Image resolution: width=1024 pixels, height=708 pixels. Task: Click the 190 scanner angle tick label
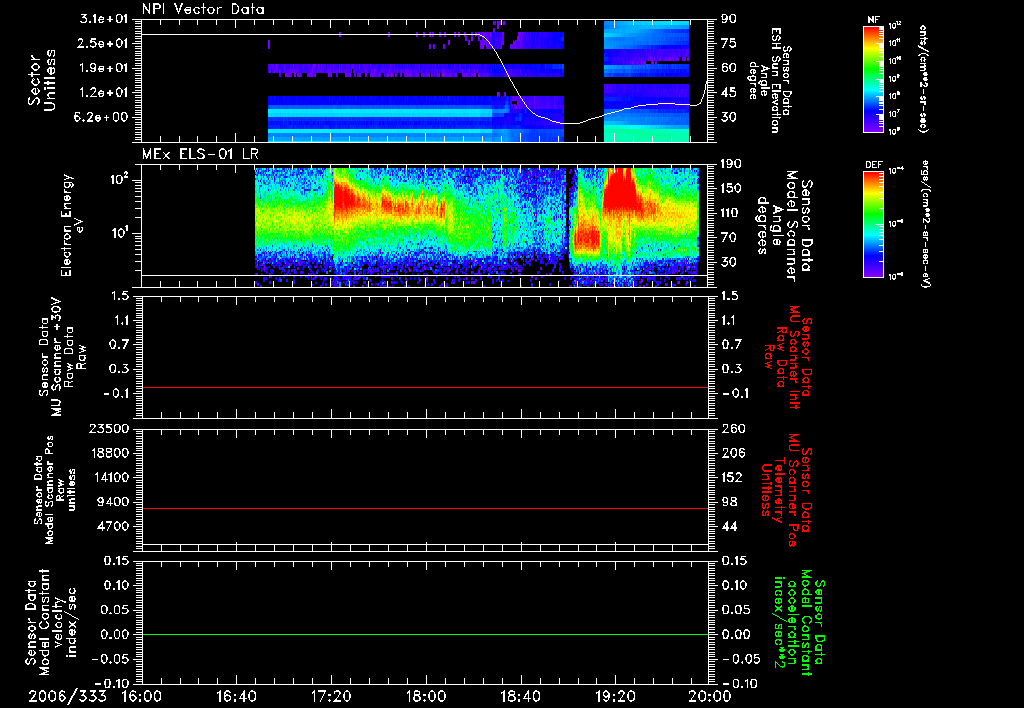pyautogui.click(x=731, y=164)
